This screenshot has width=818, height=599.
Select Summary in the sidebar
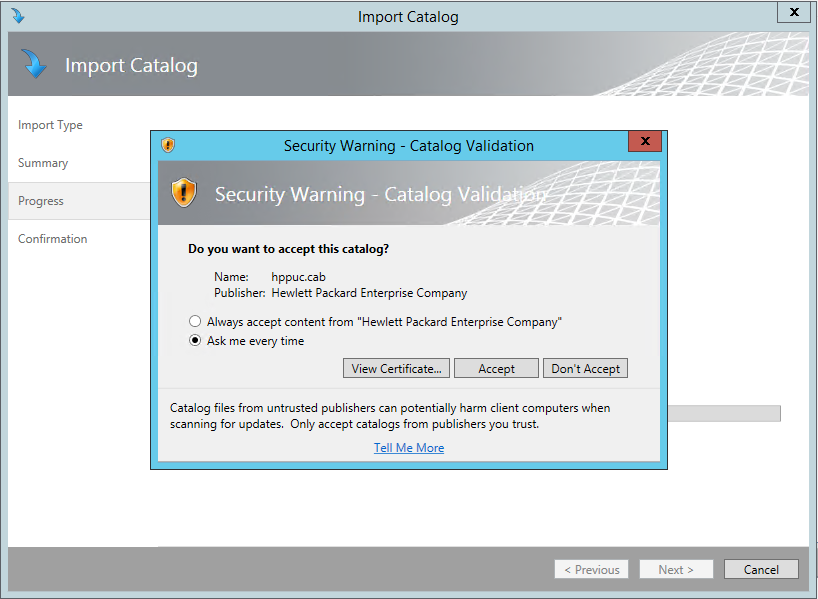[x=43, y=162]
